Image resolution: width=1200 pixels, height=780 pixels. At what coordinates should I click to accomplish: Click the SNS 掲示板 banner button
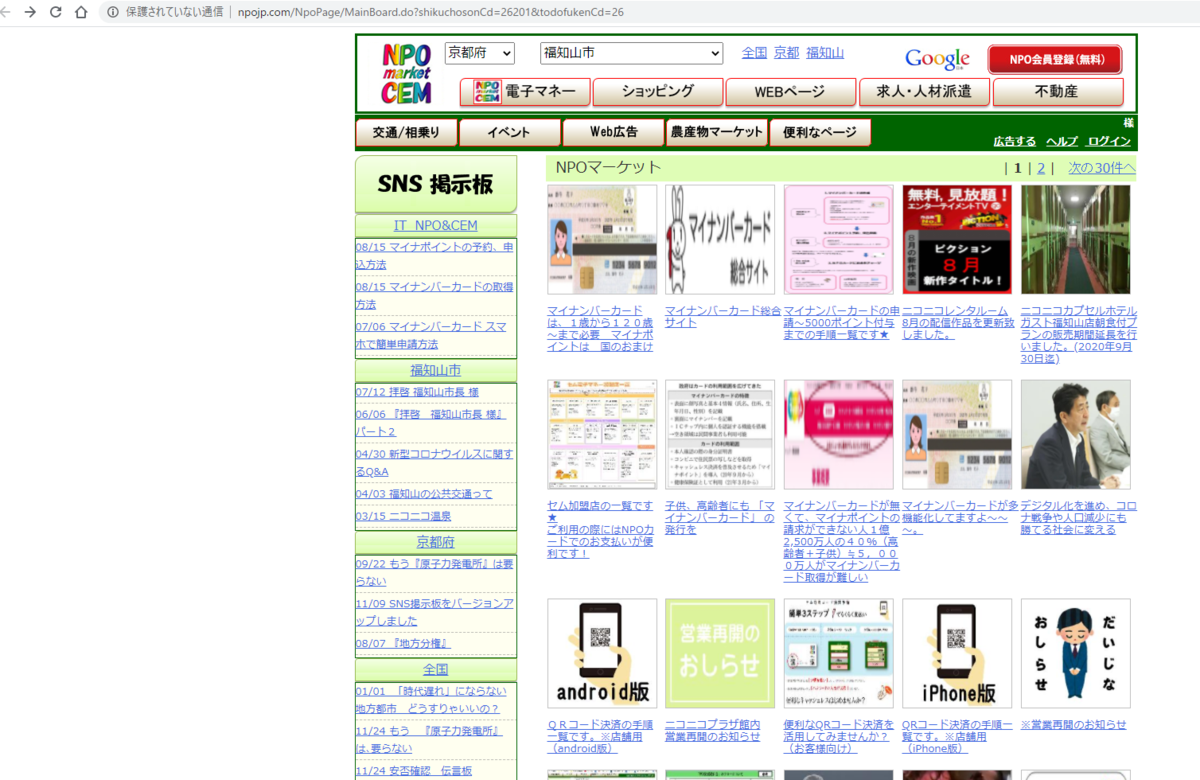[436, 184]
